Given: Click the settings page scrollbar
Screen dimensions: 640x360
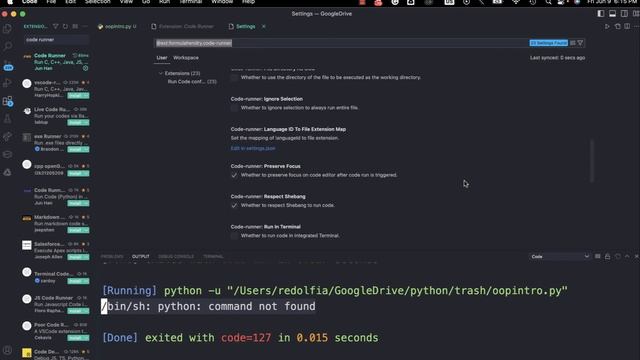Looking at the screenshot, I should coord(592,161).
